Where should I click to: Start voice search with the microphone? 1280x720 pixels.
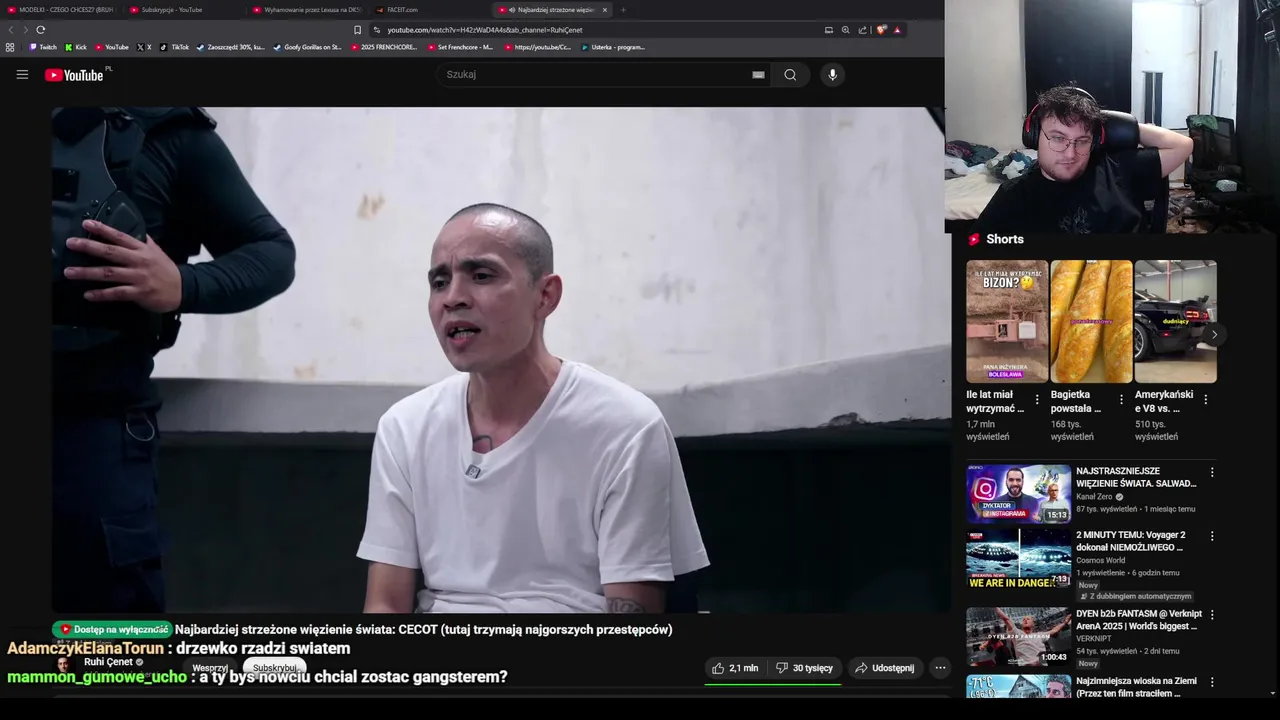832,74
